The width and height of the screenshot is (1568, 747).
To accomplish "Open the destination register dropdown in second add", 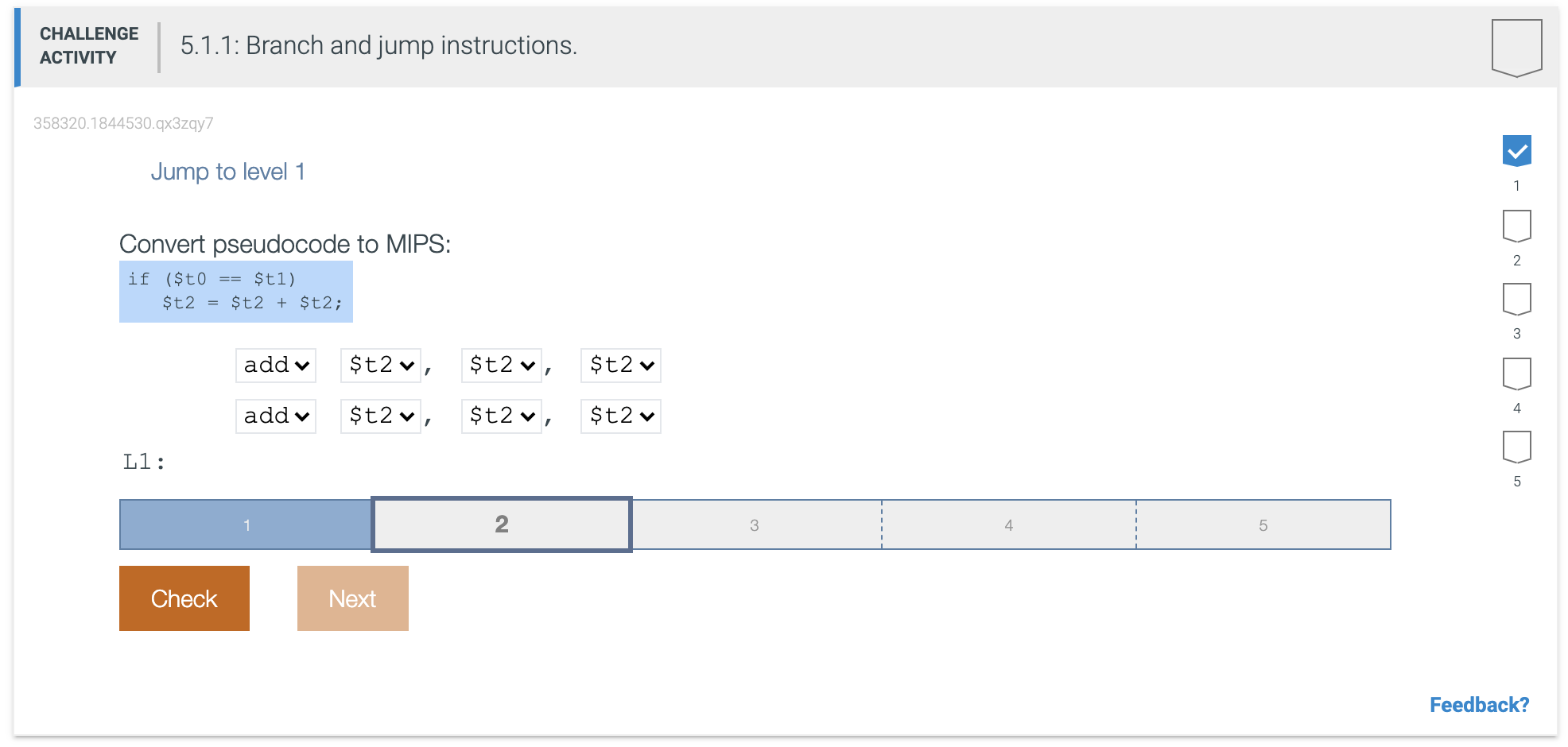I will coord(380,416).
